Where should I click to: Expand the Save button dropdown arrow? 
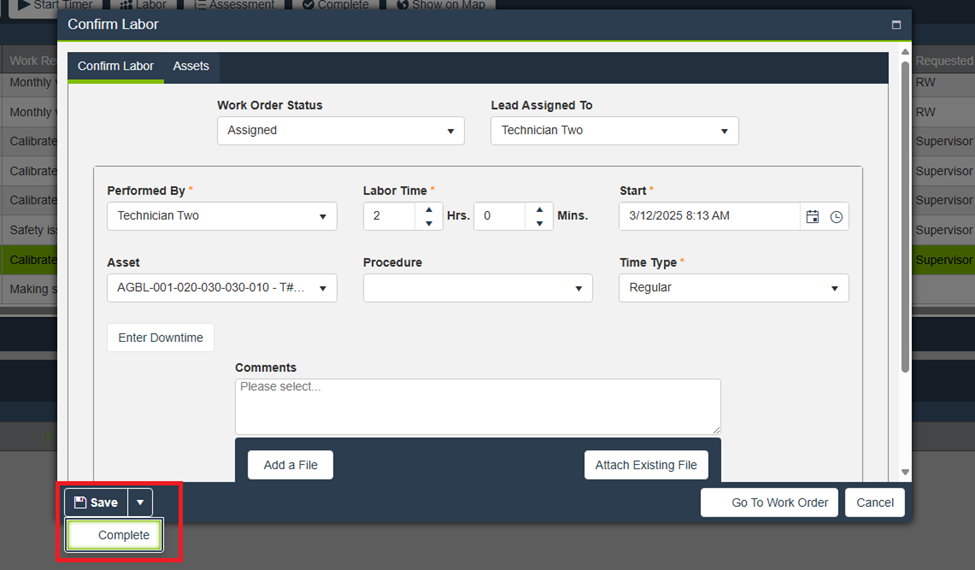(x=140, y=502)
